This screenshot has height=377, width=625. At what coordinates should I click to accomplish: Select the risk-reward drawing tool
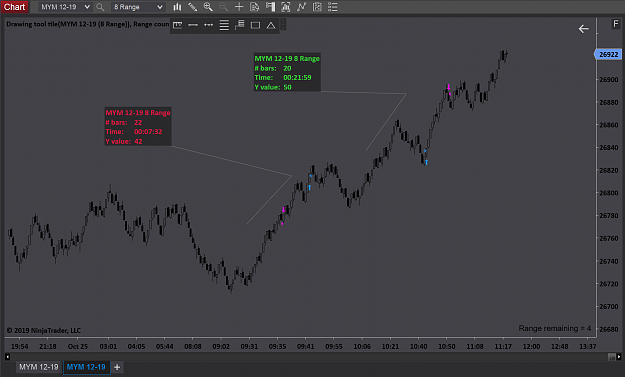coord(240,25)
